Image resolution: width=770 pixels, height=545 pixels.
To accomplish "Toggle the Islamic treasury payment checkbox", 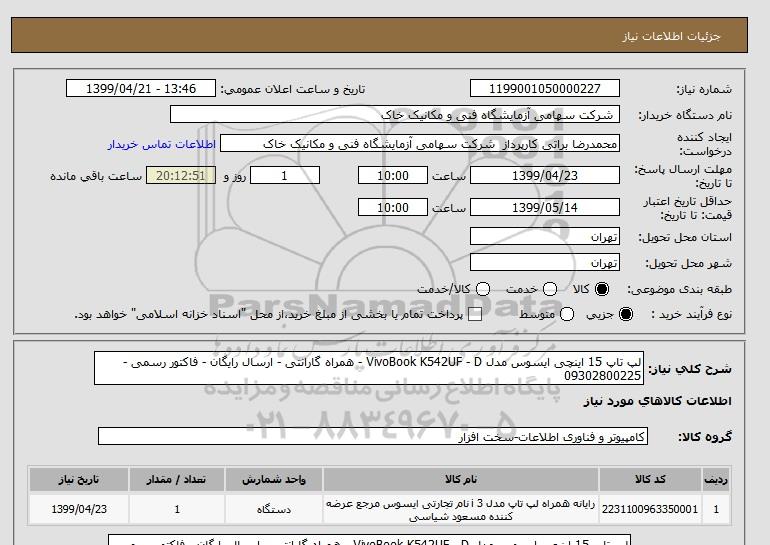I will coord(475,315).
